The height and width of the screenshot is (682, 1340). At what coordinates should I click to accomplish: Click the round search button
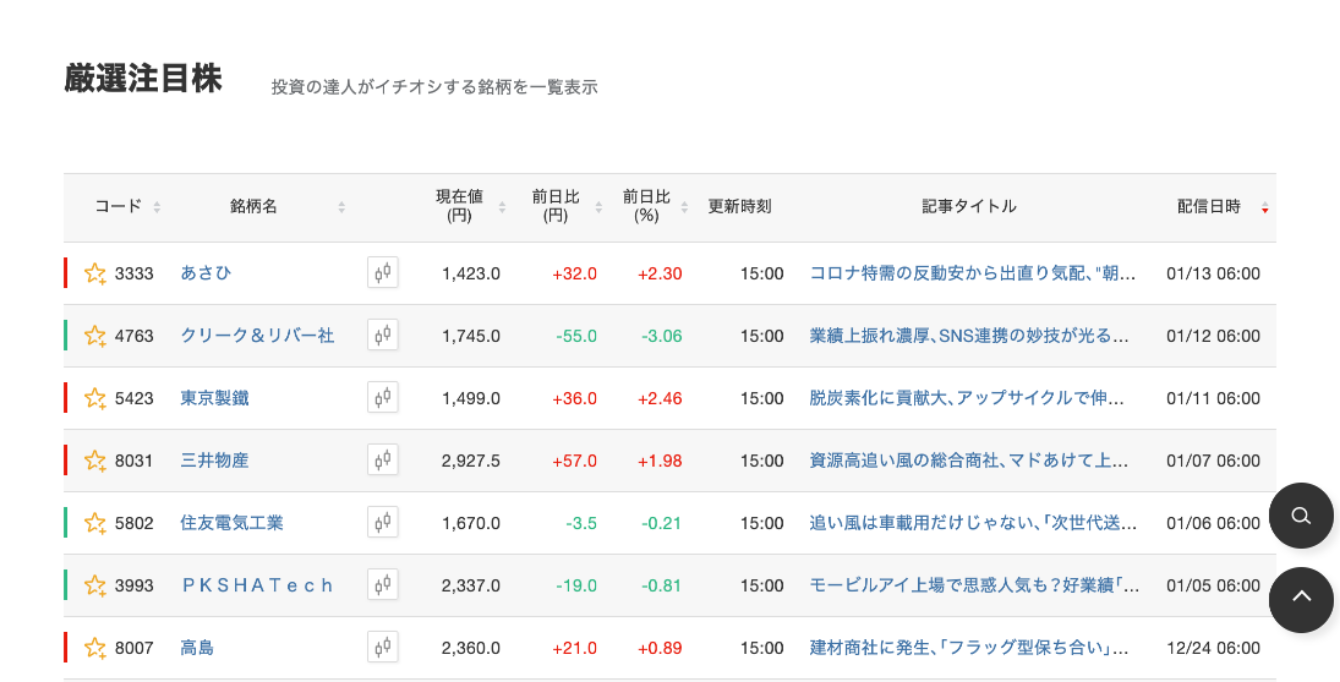coord(1301,516)
